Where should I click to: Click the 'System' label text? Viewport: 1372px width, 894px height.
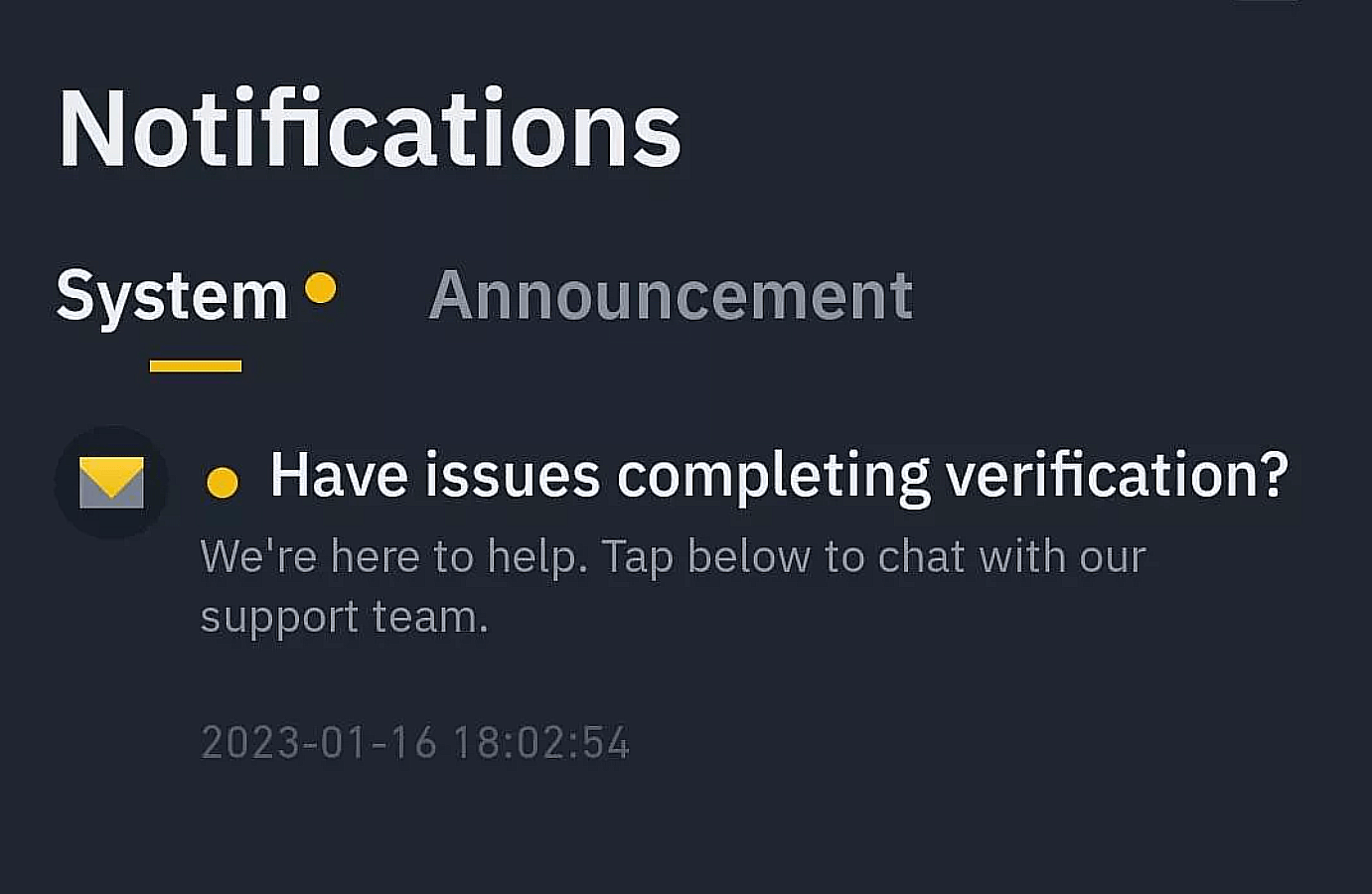pyautogui.click(x=172, y=296)
